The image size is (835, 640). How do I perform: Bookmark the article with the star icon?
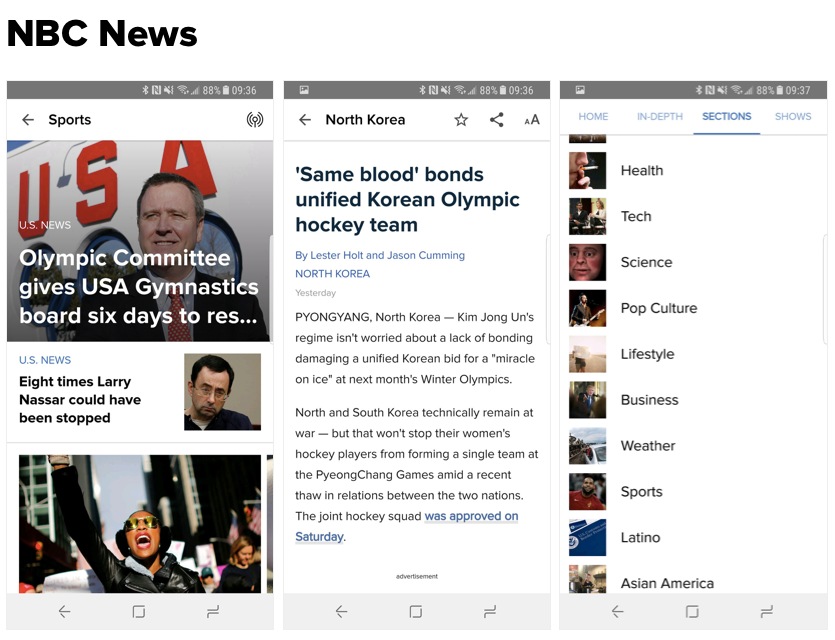coord(461,120)
